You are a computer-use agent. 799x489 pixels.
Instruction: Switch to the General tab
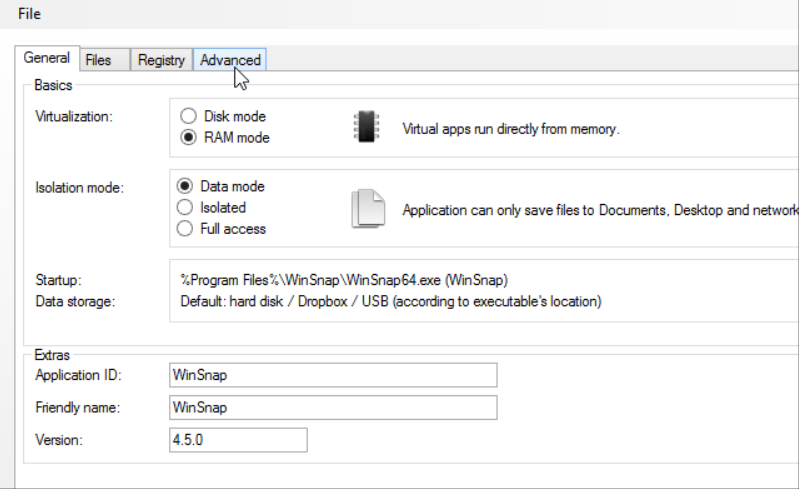tap(46, 59)
